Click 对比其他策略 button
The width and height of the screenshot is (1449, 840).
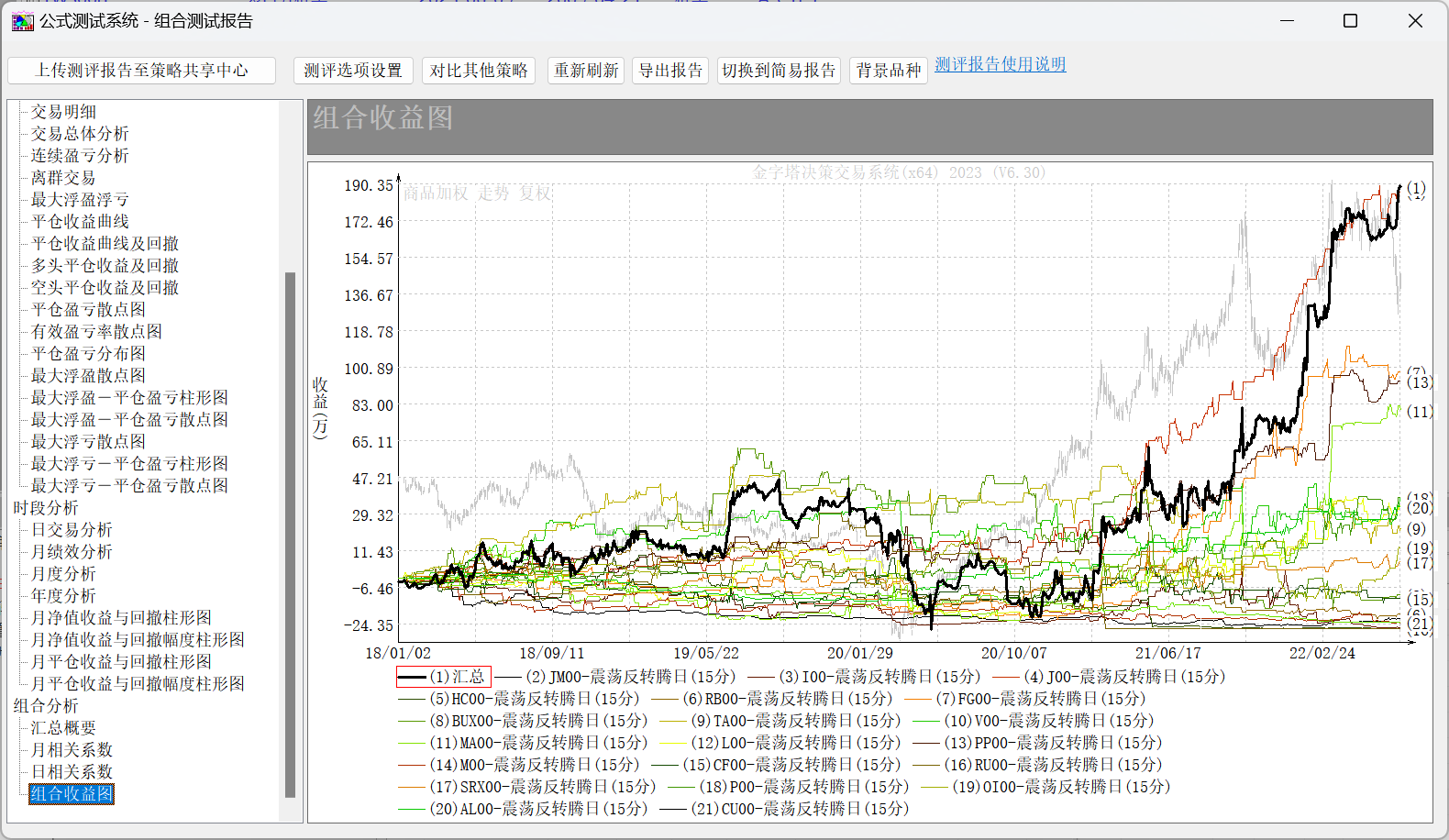click(479, 71)
